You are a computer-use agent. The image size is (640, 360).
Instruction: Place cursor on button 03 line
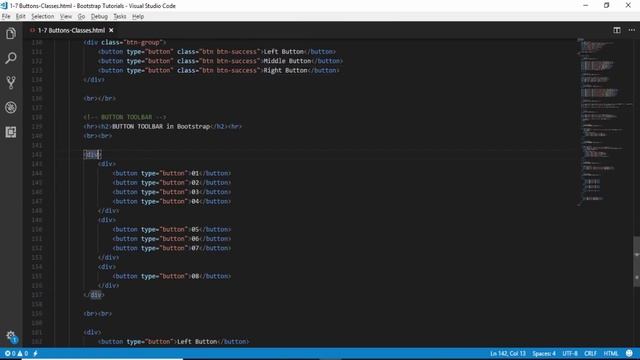coord(172,192)
